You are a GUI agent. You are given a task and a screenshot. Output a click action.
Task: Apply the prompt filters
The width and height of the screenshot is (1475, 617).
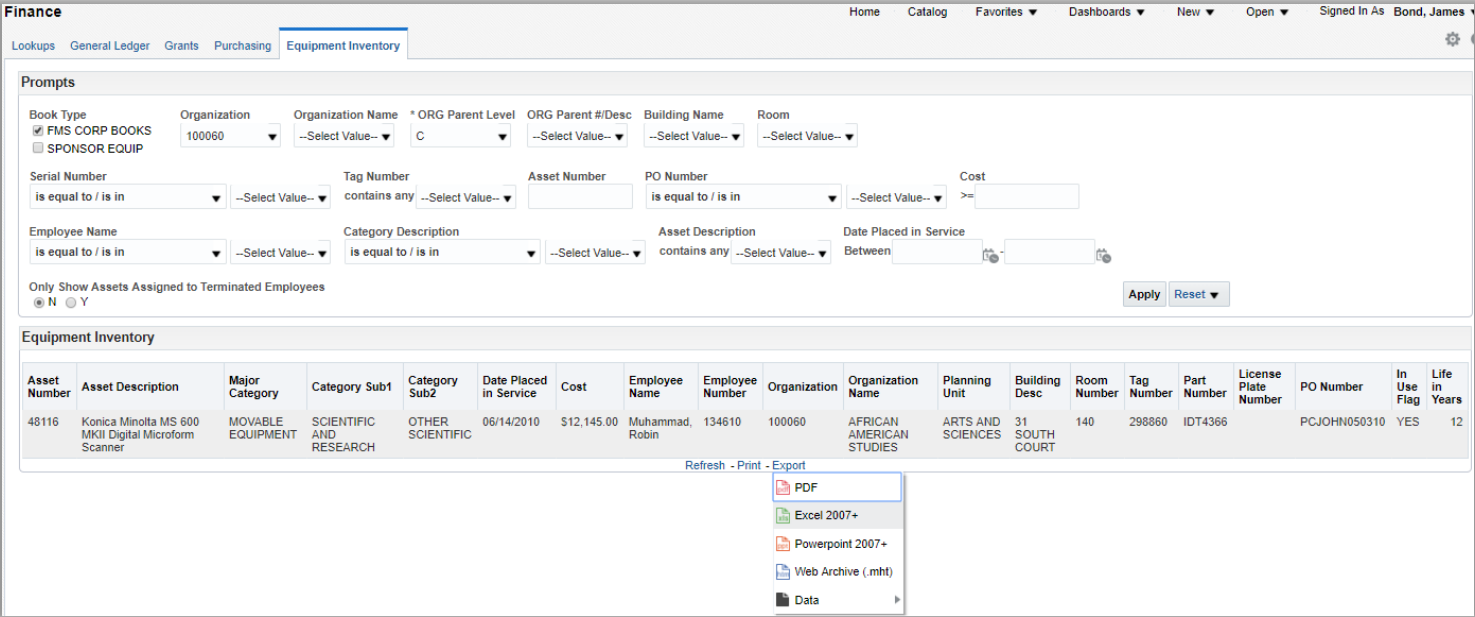pos(1143,293)
